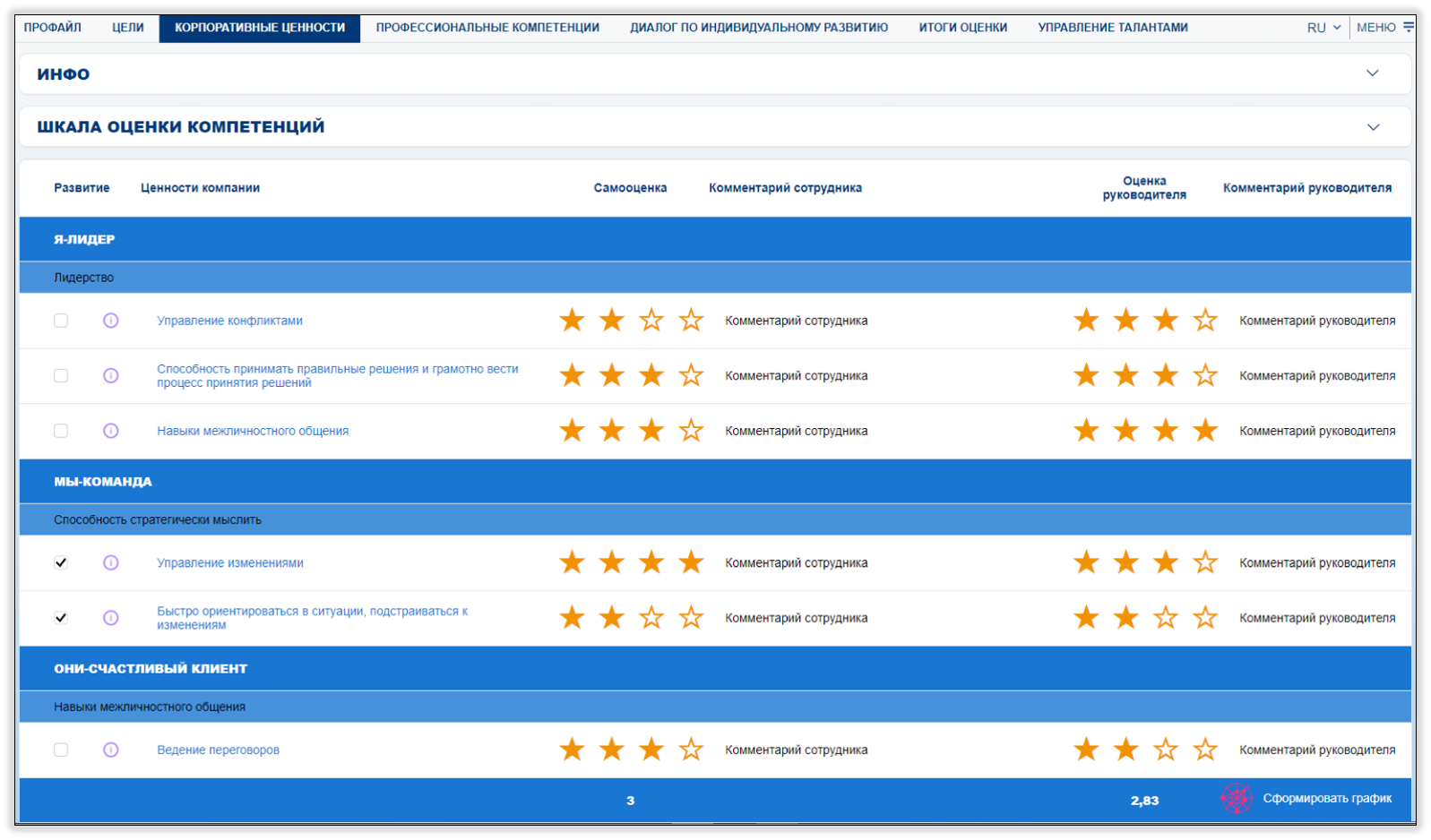
Task: Set self-rating fourth star for Ведение переговоров
Action: pyautogui.click(x=691, y=749)
